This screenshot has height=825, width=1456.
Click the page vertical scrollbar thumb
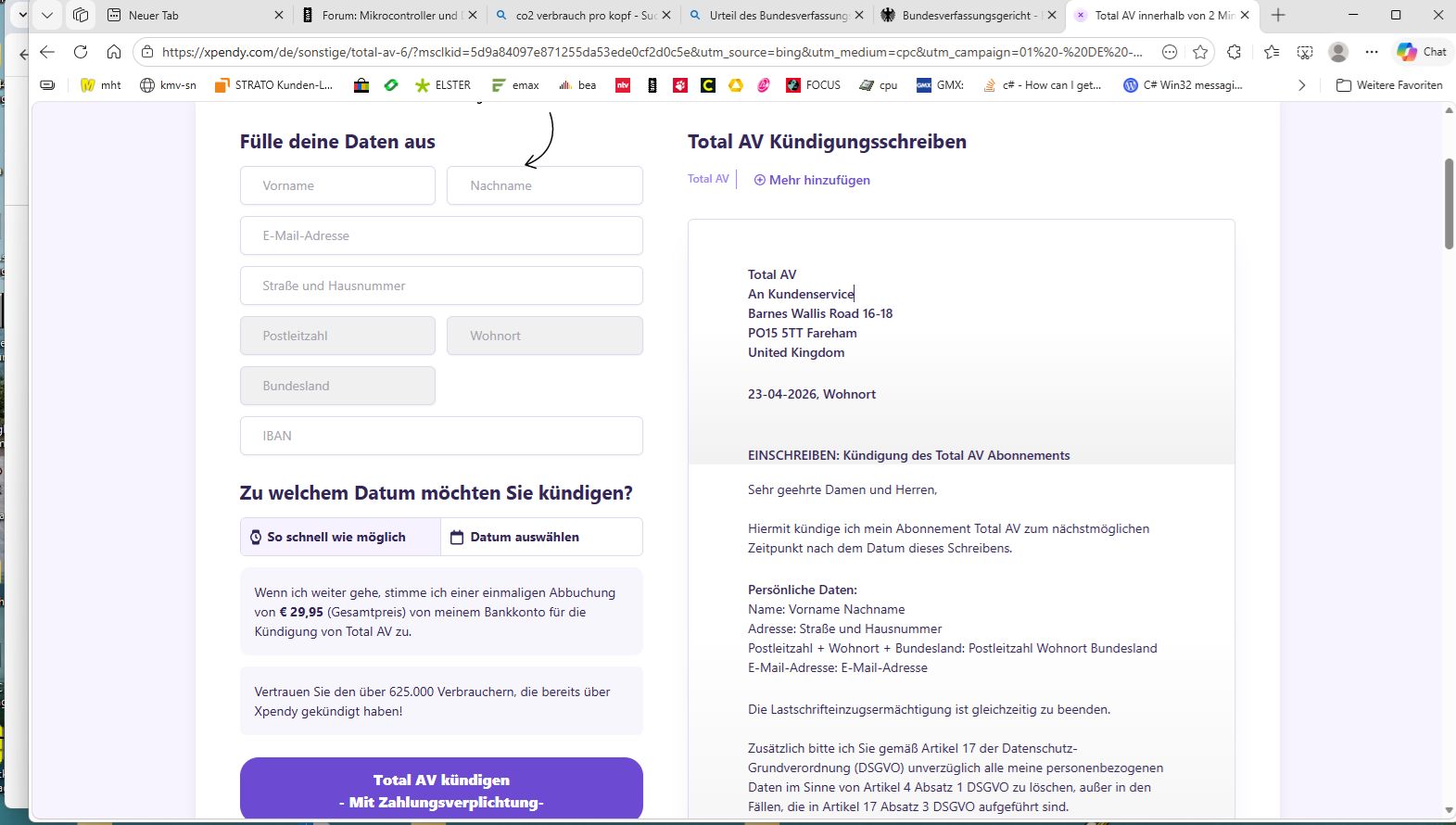[1450, 204]
